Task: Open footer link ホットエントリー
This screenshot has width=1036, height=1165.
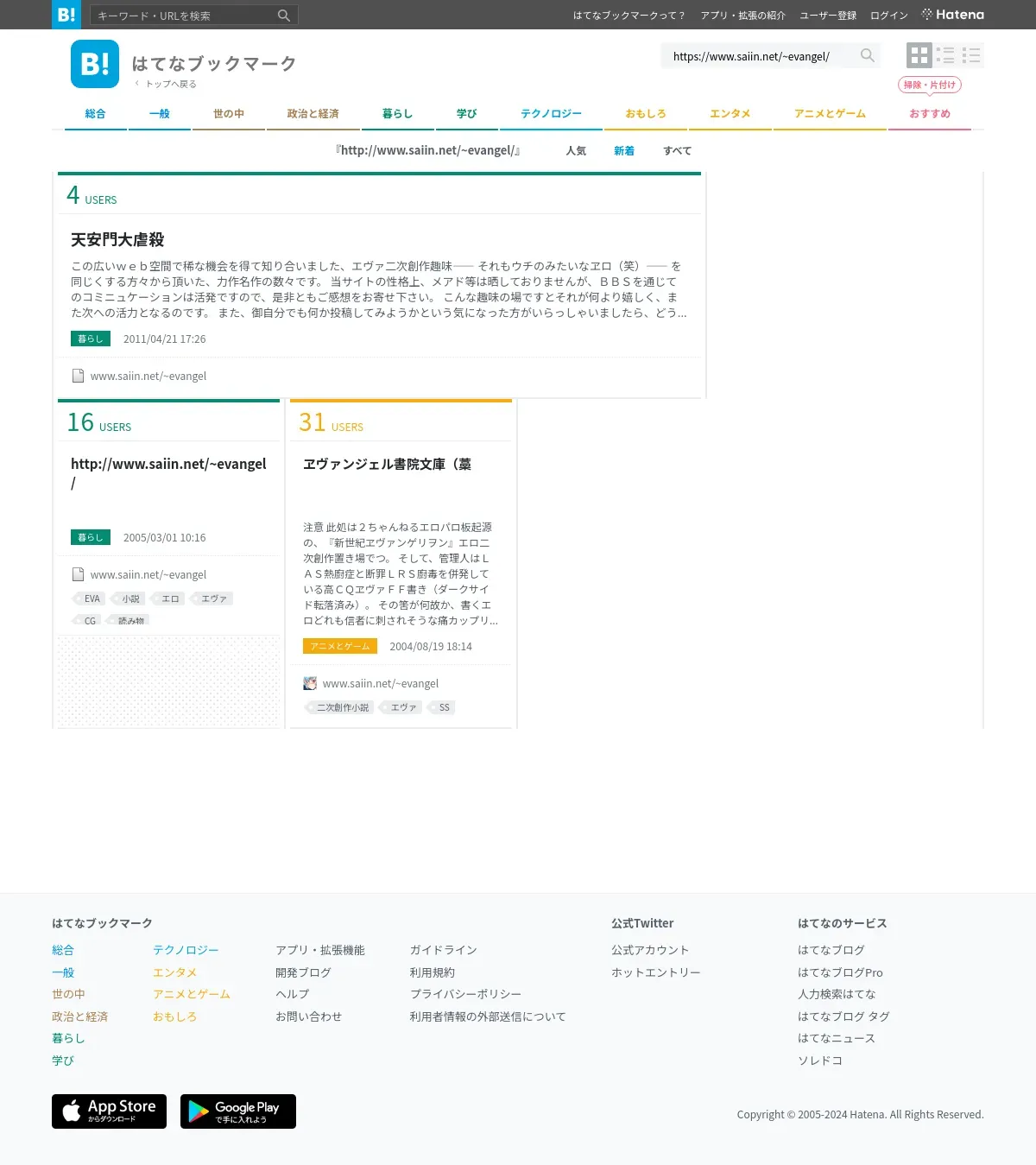Action: (x=656, y=972)
